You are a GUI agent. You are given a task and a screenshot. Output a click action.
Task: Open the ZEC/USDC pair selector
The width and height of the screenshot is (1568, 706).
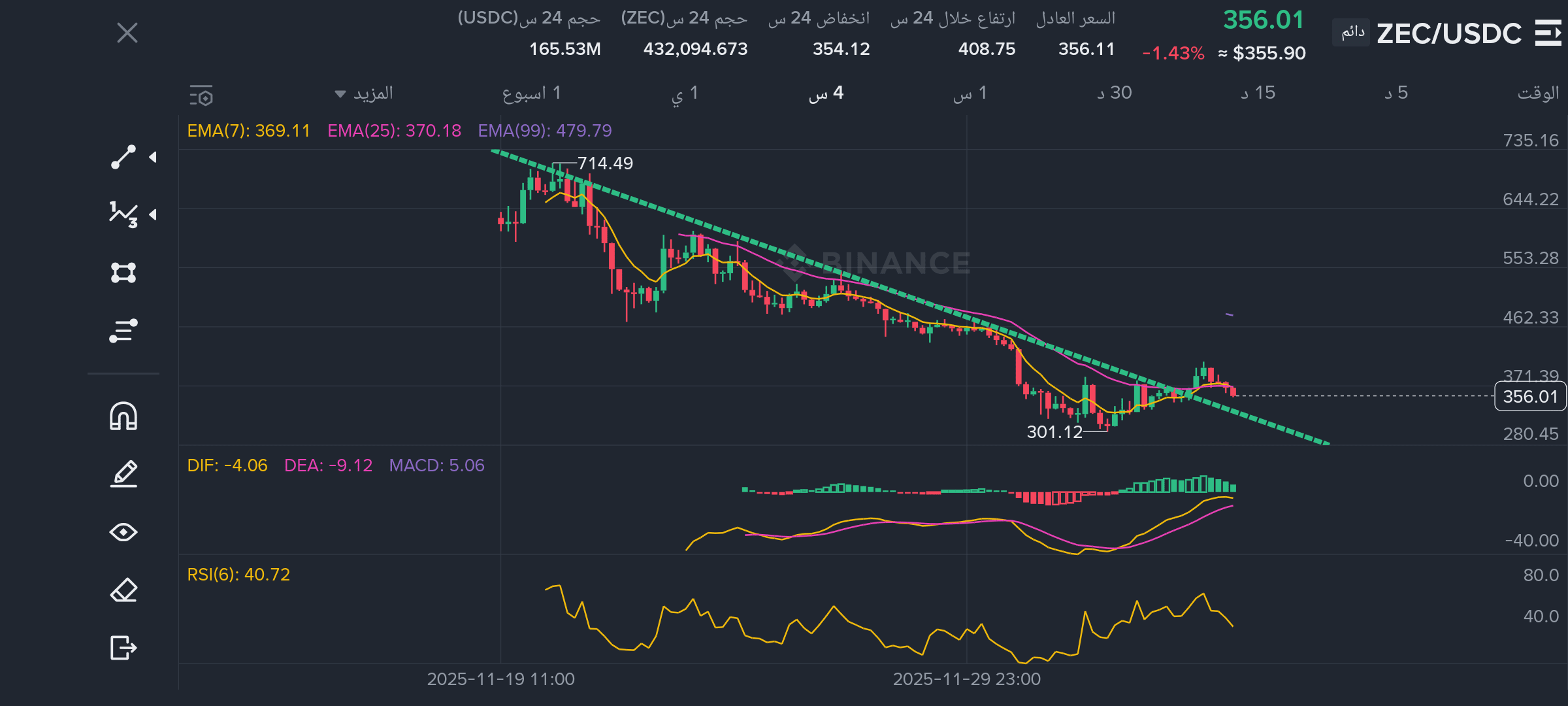pos(1448,33)
